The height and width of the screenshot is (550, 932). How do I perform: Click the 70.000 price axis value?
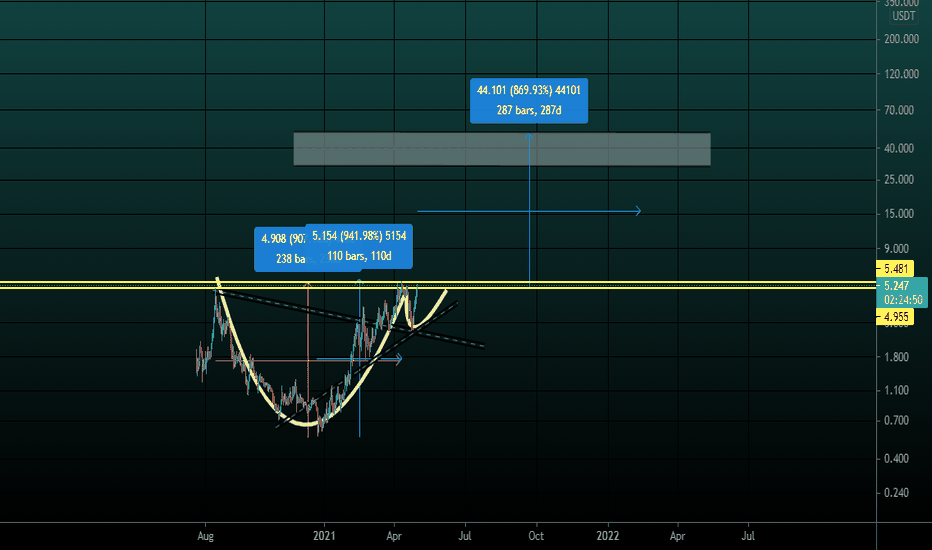coord(899,110)
